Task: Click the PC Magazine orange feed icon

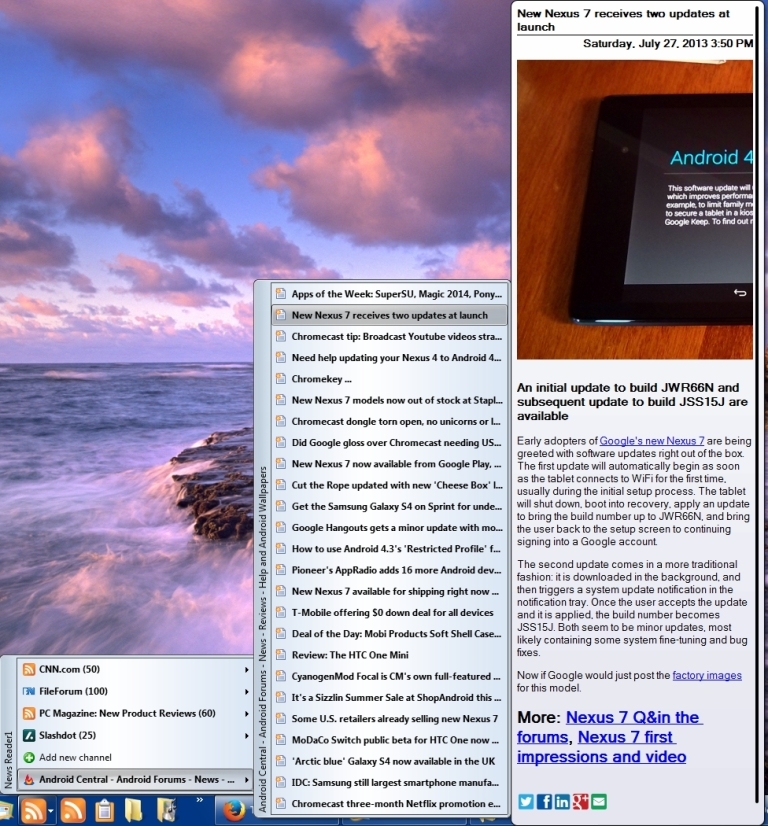Action: 29,713
